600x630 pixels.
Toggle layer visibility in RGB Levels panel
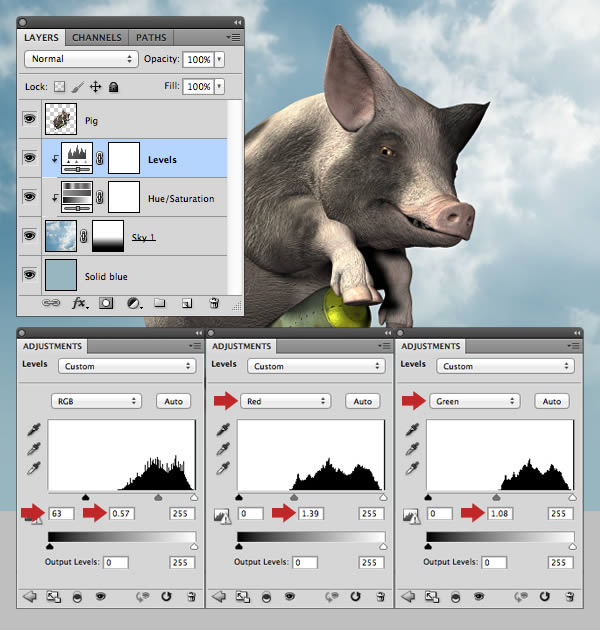pyautogui.click(x=100, y=597)
